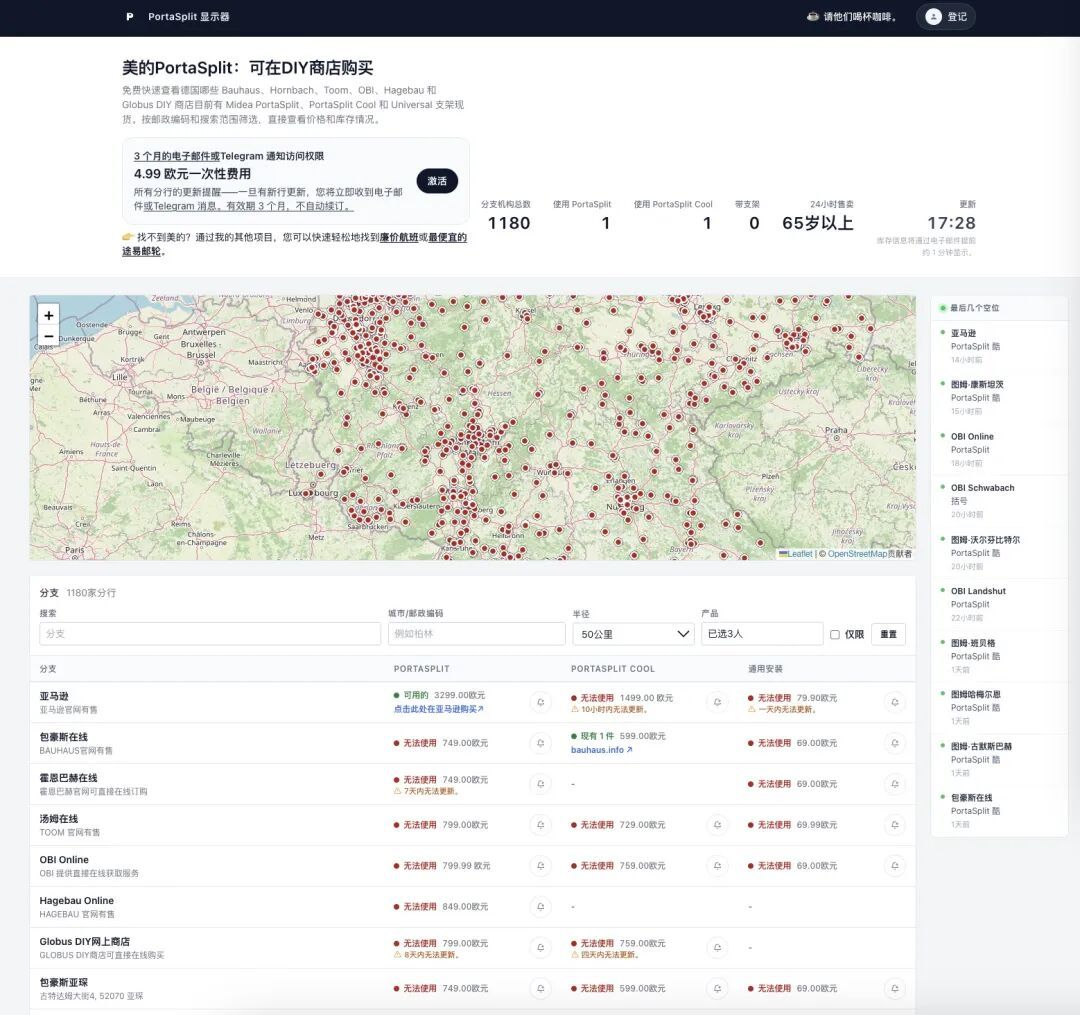1080x1015 pixels.
Task: Click the coffee cup icon in header
Action: (813, 17)
